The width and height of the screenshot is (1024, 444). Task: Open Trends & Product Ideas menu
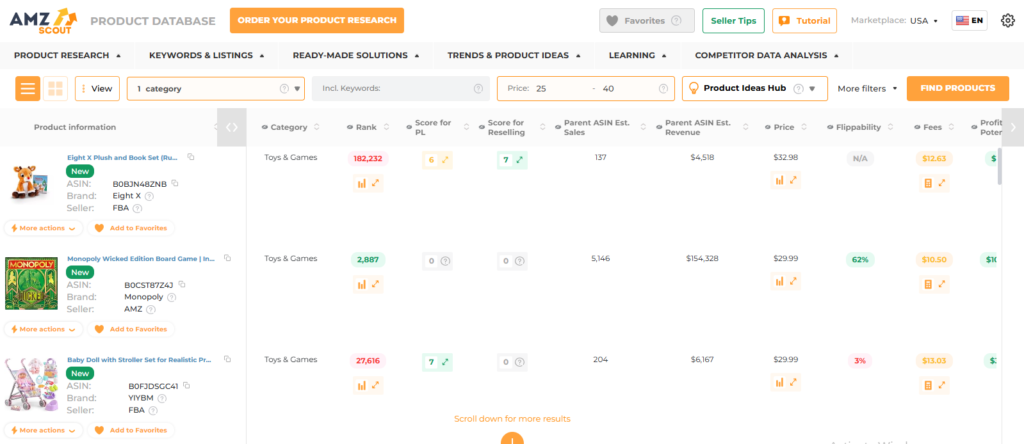[x=514, y=56]
